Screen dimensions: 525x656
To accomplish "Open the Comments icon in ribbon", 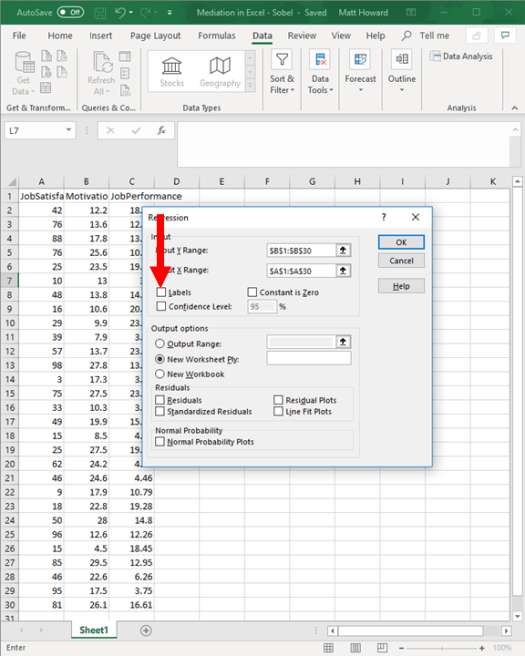I will pyautogui.click(x=505, y=36).
